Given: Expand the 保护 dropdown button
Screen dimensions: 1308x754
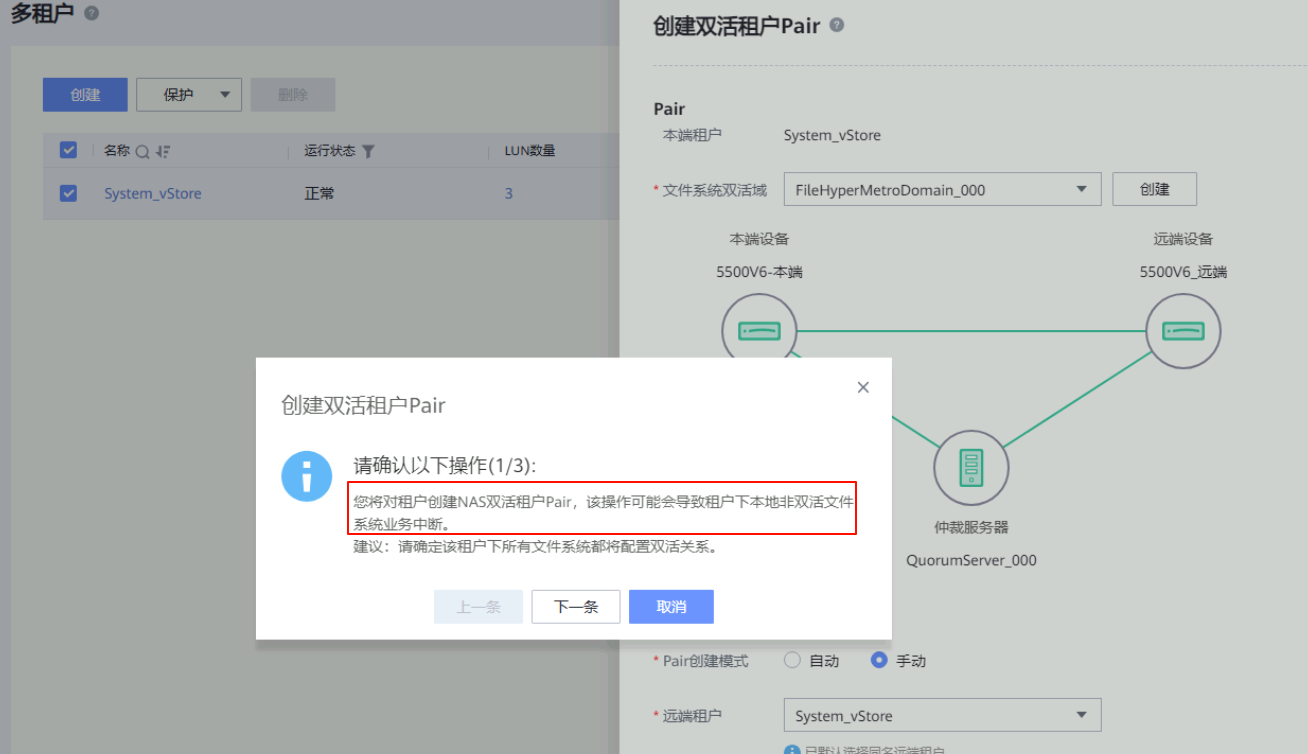Looking at the screenshot, I should coord(189,95).
